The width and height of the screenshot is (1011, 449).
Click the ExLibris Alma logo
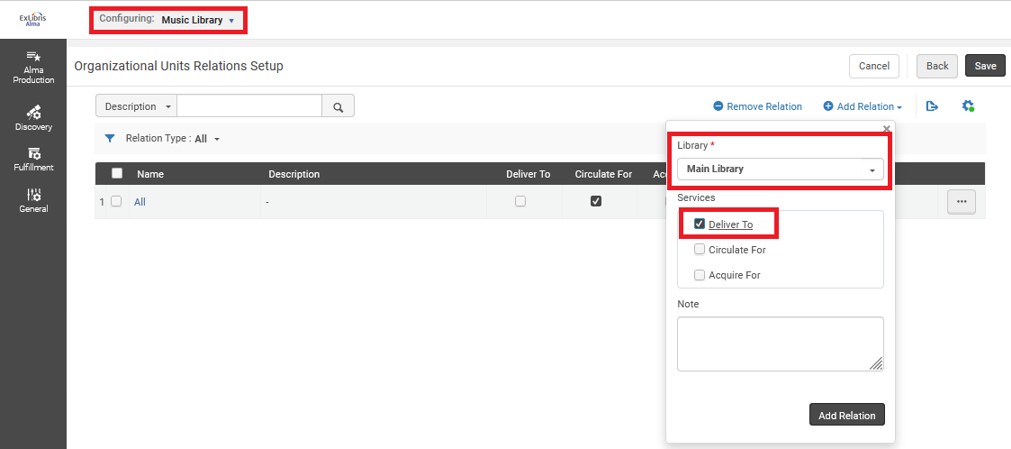(33, 19)
